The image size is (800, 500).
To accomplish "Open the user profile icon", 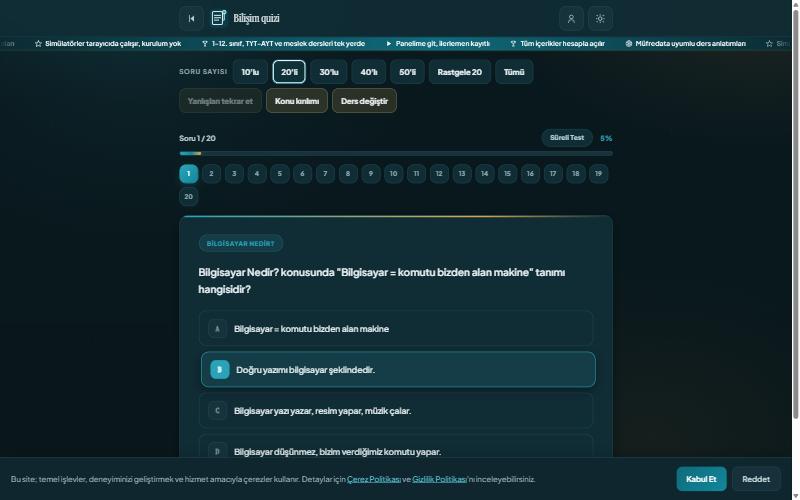I will click(x=571, y=18).
